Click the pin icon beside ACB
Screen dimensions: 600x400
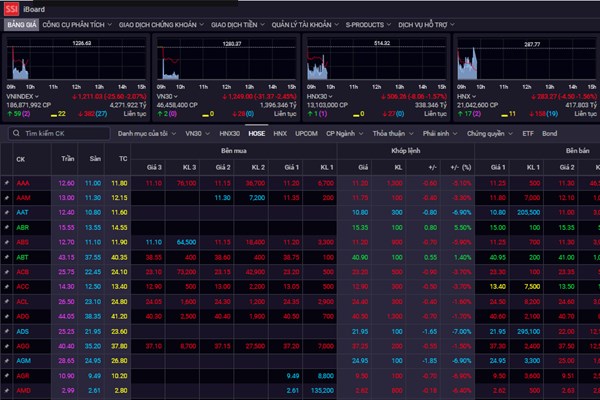6,271
